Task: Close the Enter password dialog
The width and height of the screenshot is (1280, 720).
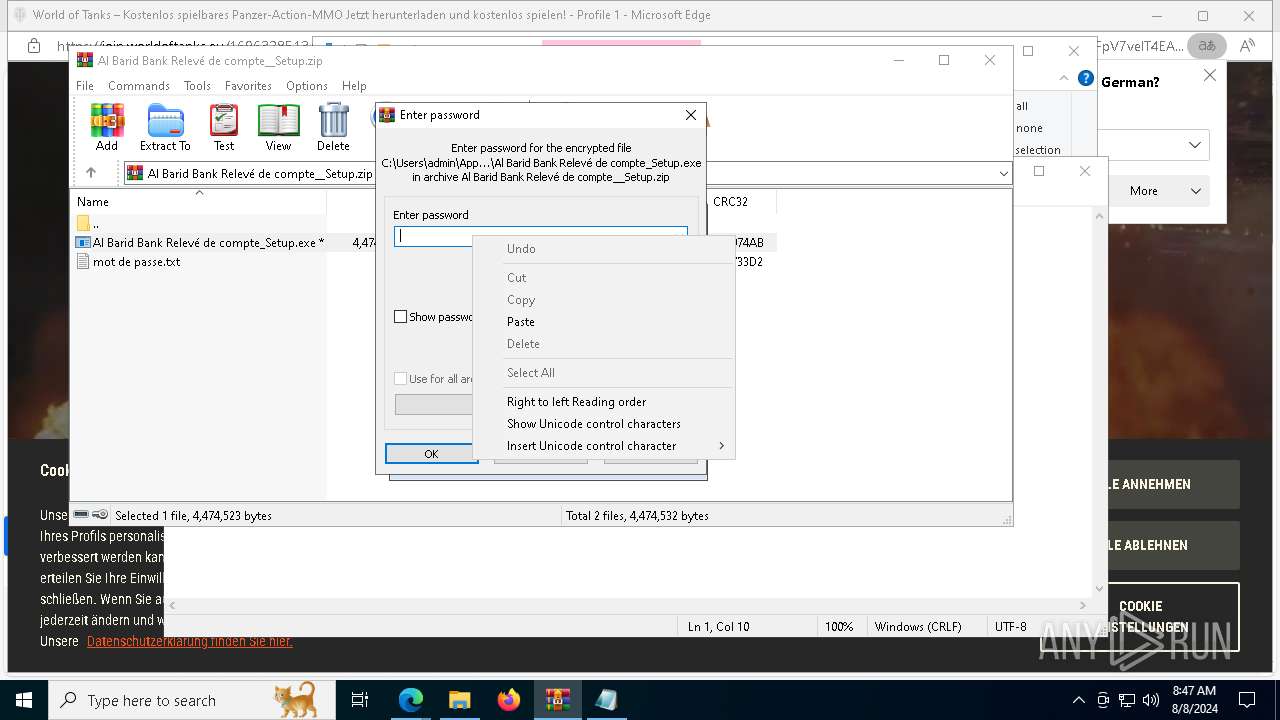Action: tap(690, 115)
